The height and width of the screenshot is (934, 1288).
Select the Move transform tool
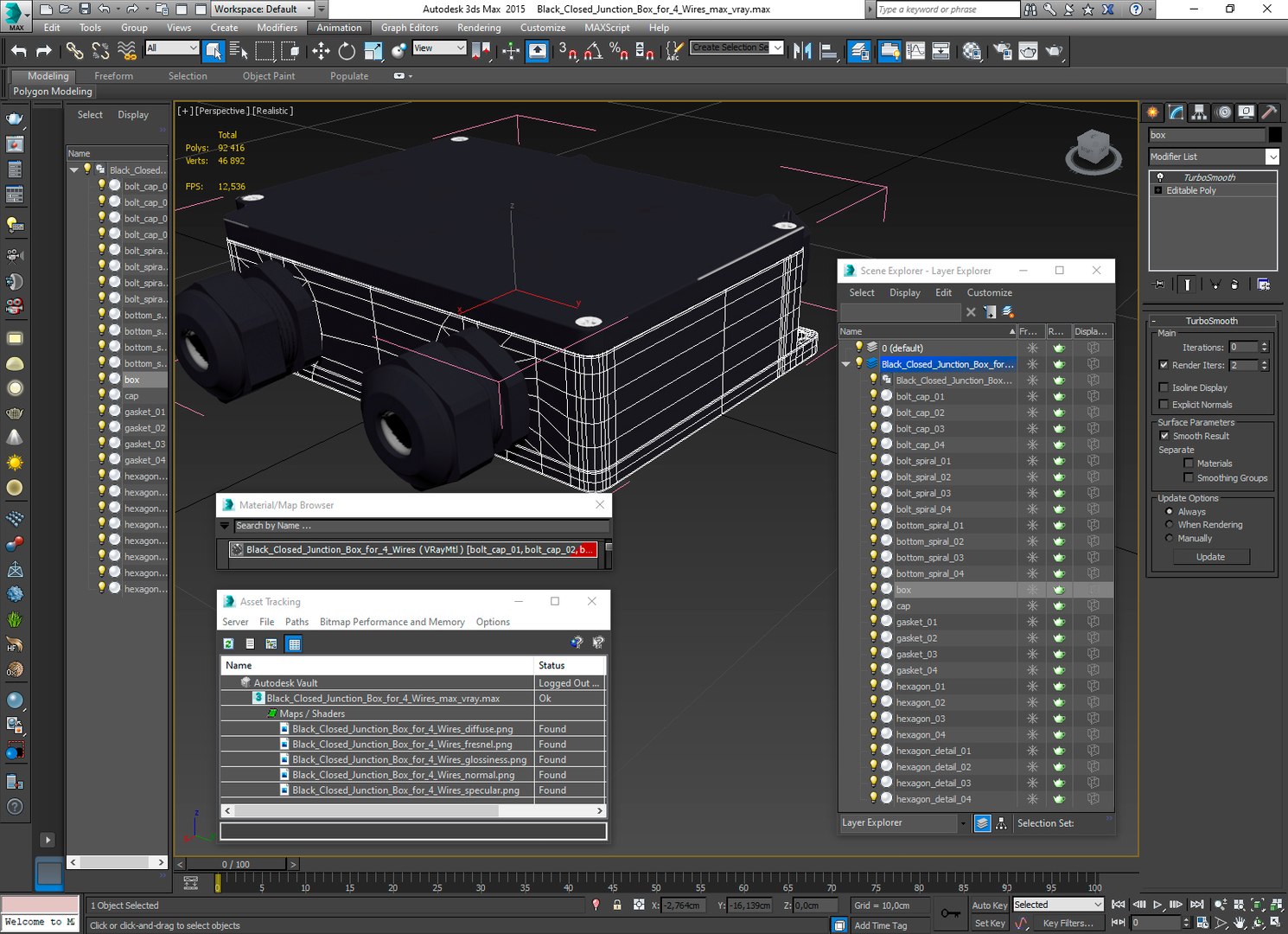coord(321,51)
